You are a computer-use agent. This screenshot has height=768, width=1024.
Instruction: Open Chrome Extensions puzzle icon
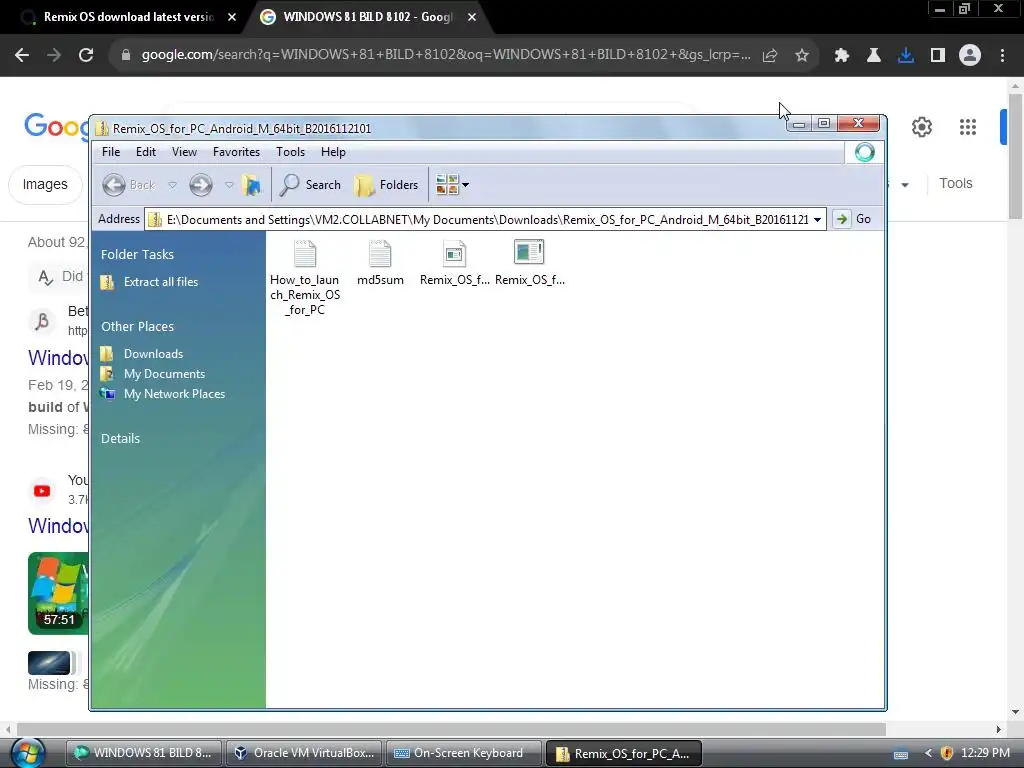[842, 56]
